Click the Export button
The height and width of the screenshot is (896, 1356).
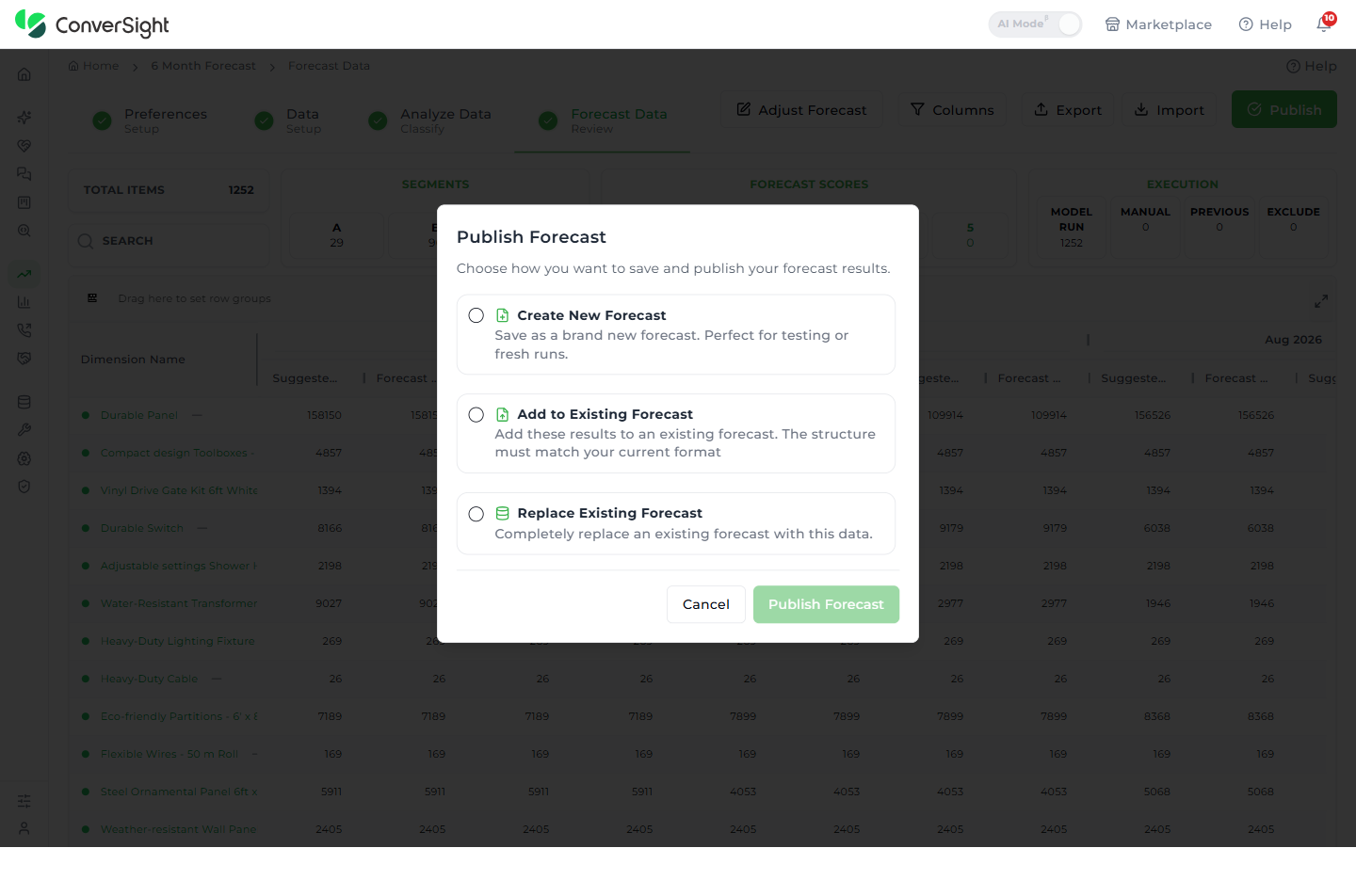point(1068,109)
